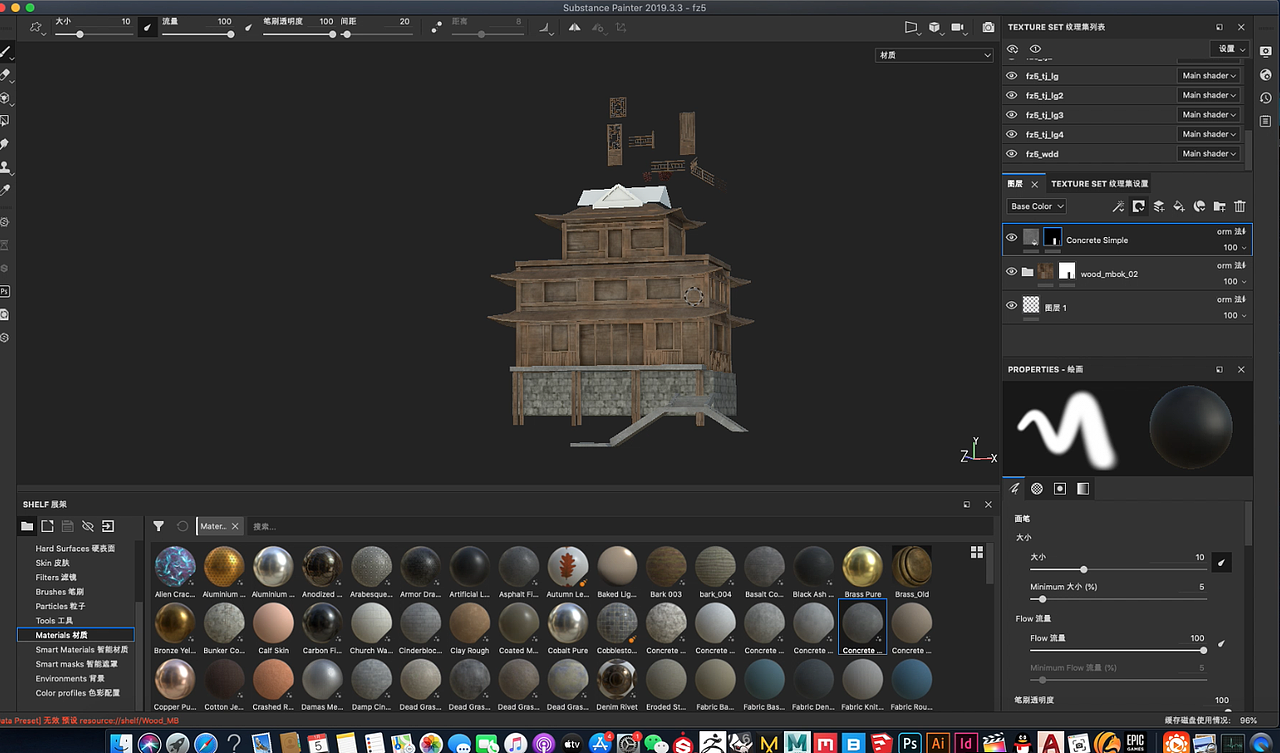Screen dimensions: 1280x753
Task: Click the shelf folder icon
Action: pyautogui.click(x=27, y=526)
